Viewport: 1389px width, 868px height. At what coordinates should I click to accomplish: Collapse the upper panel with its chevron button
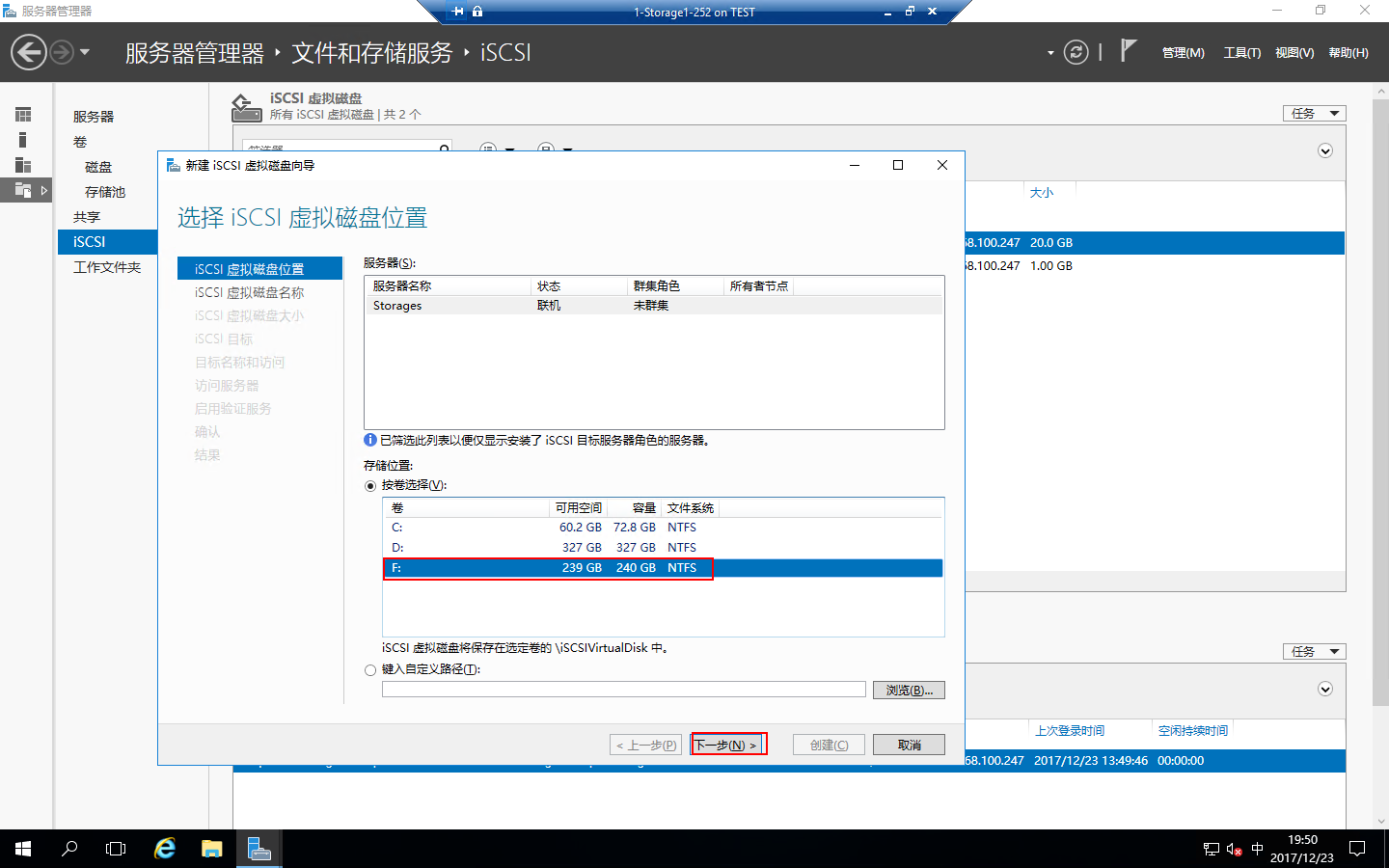coord(1325,150)
